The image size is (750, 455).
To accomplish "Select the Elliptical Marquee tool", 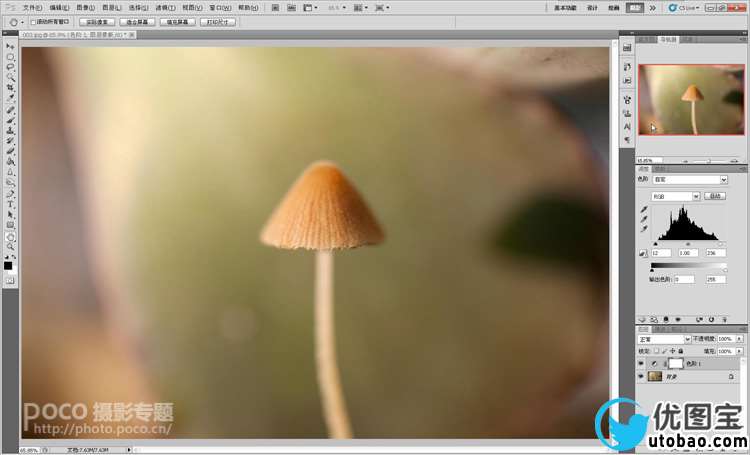I will tap(10, 57).
